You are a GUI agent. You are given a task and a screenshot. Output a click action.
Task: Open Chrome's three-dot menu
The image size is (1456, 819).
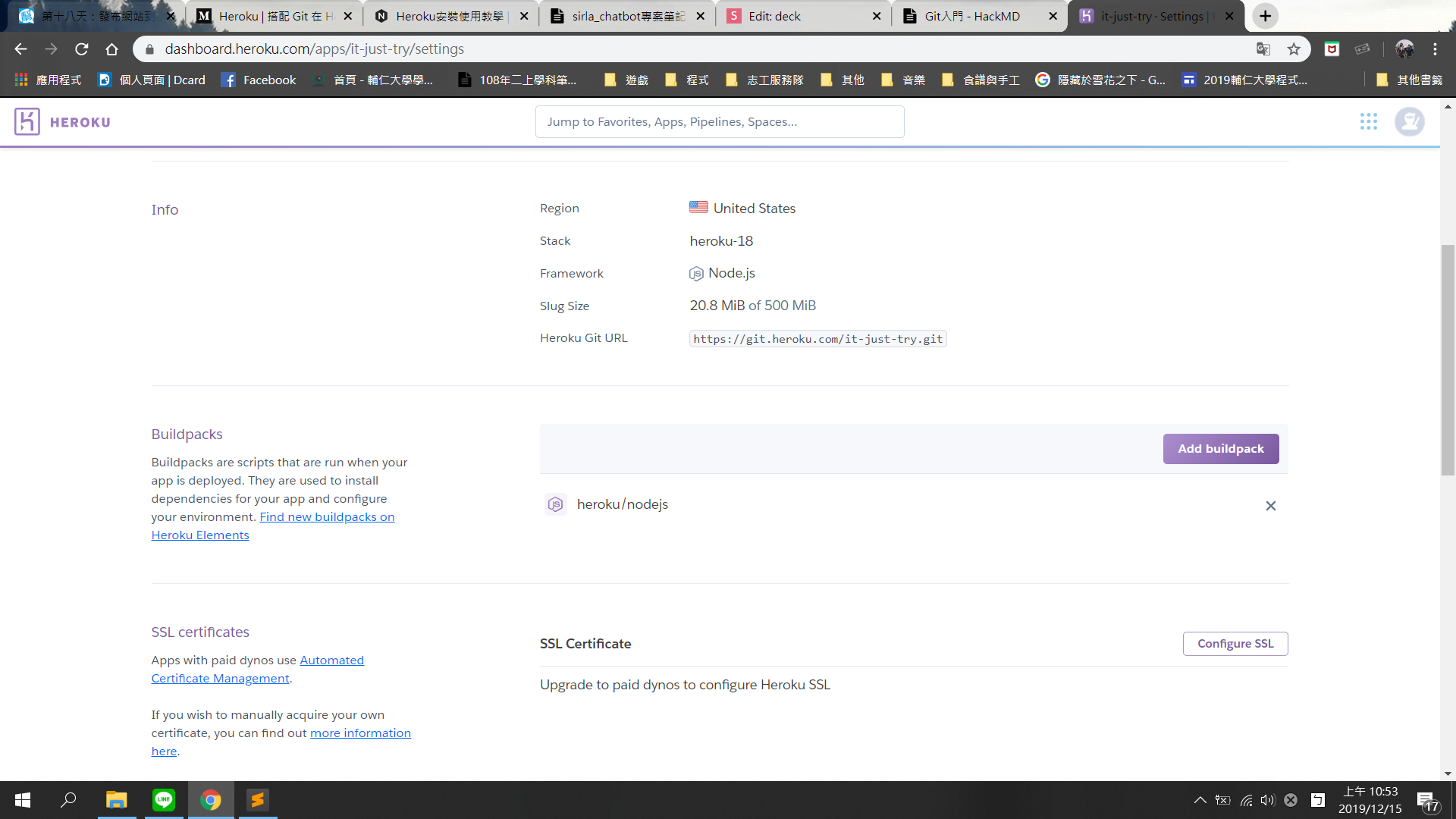pos(1435,49)
